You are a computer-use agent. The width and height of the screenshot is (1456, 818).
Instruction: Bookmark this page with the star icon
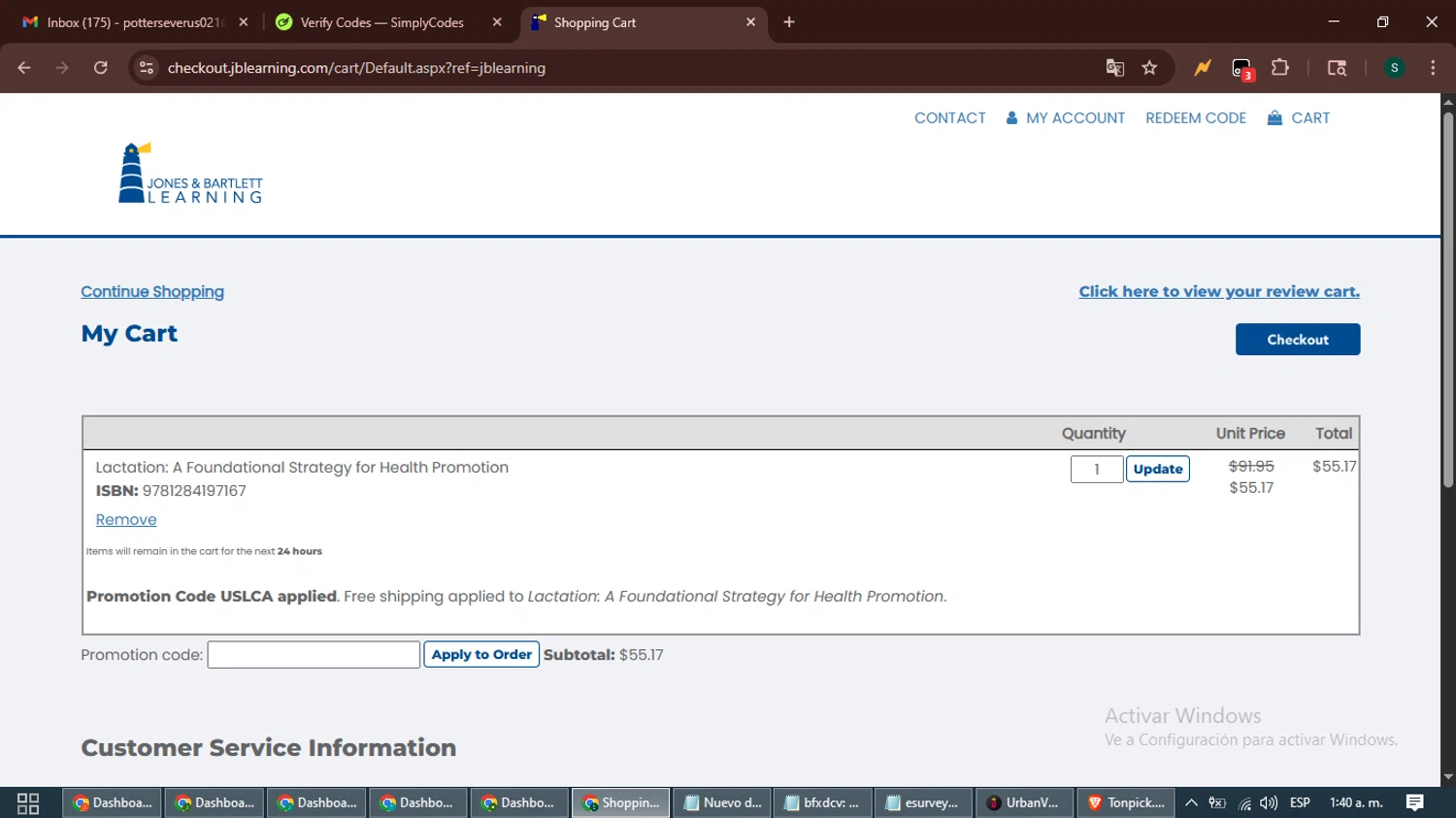pyautogui.click(x=1150, y=68)
